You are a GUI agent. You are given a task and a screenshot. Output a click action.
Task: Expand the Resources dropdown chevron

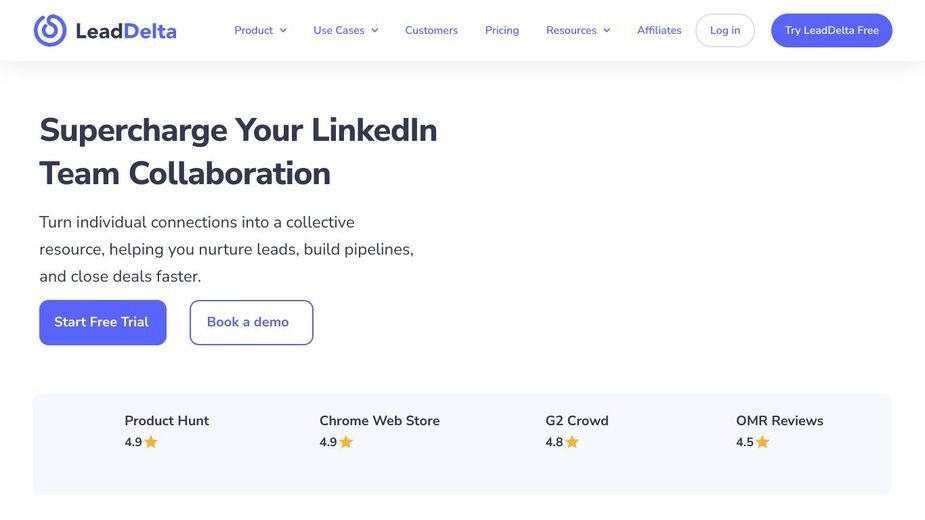606,30
